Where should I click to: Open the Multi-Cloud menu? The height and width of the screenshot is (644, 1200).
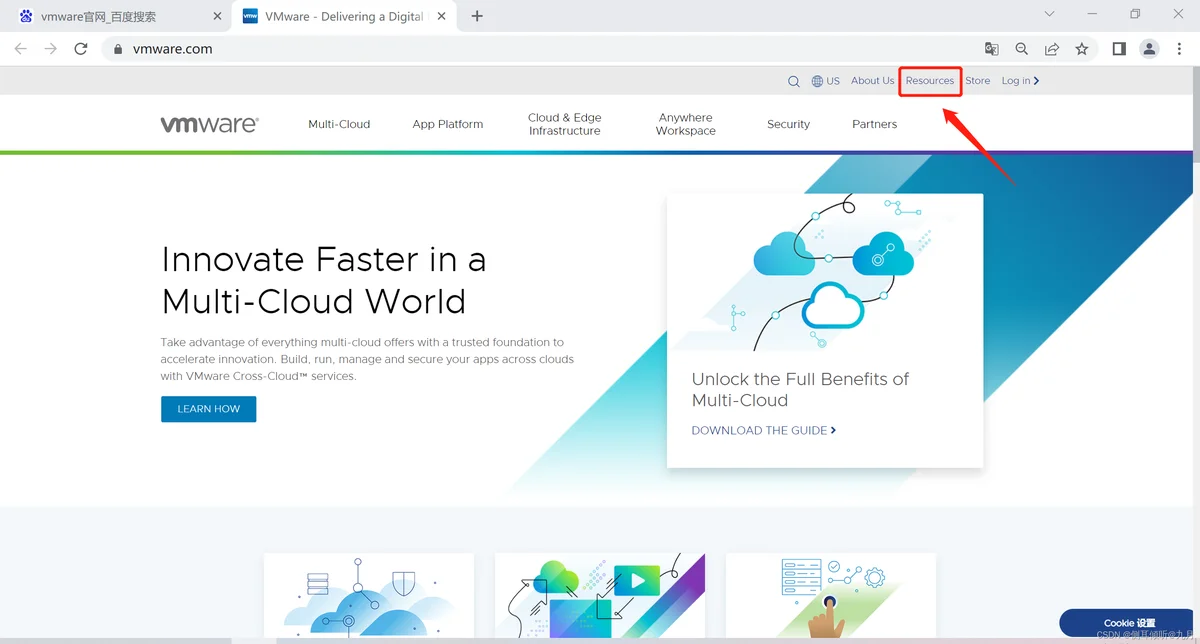[339, 124]
